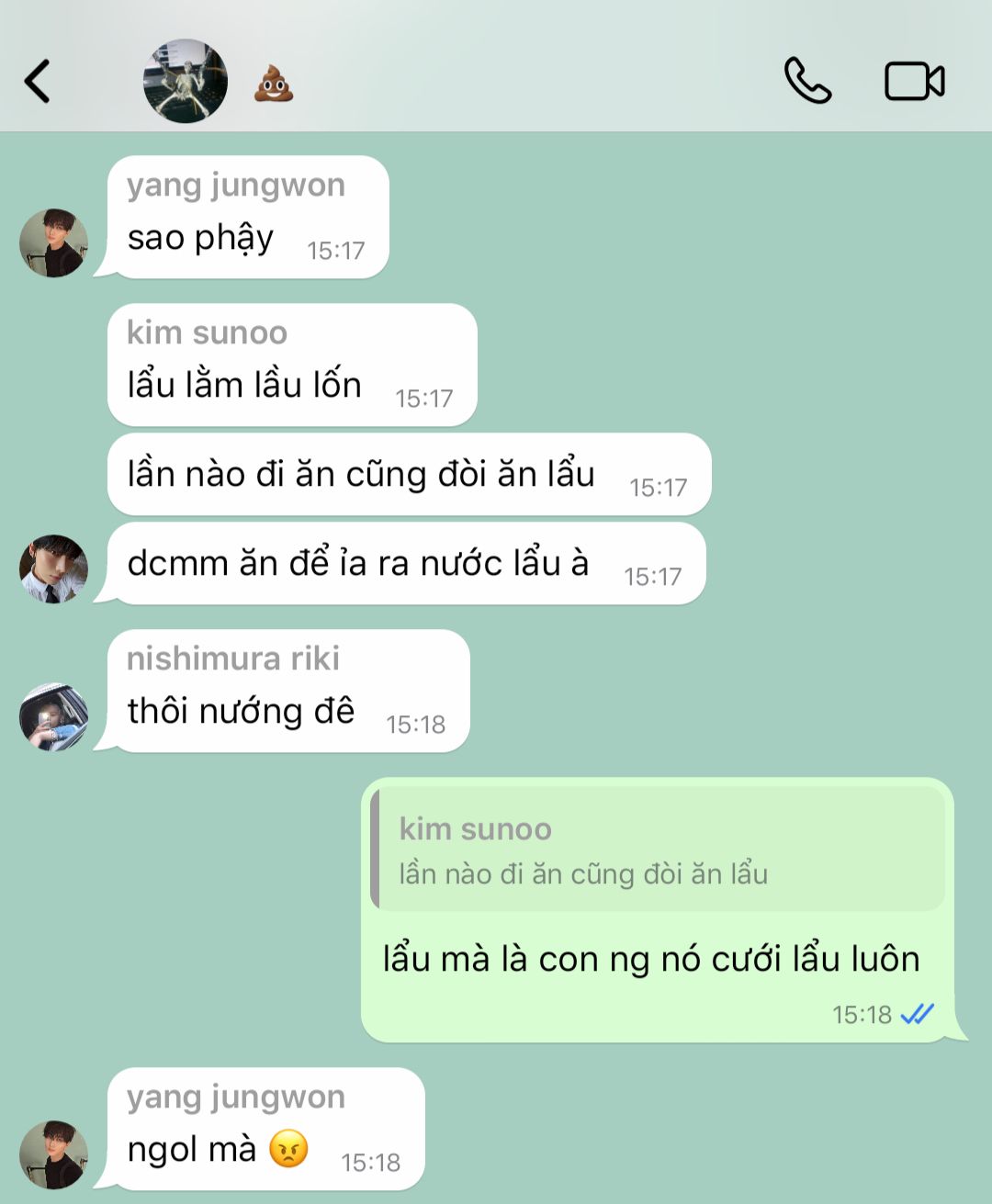
Task: Start a video call
Action: pyautogui.click(x=915, y=81)
